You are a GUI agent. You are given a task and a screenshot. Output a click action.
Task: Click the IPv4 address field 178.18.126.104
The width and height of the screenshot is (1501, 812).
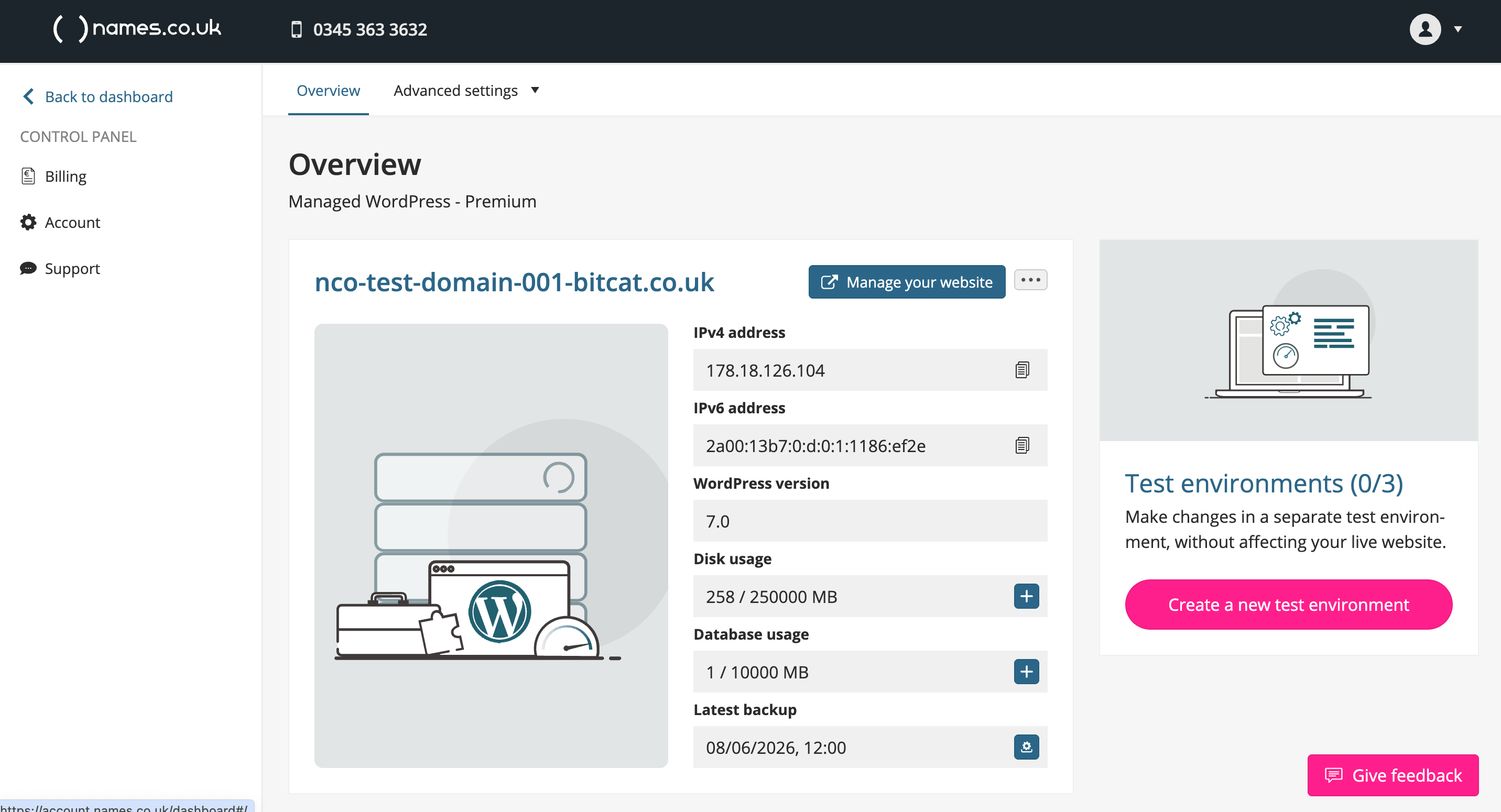869,370
